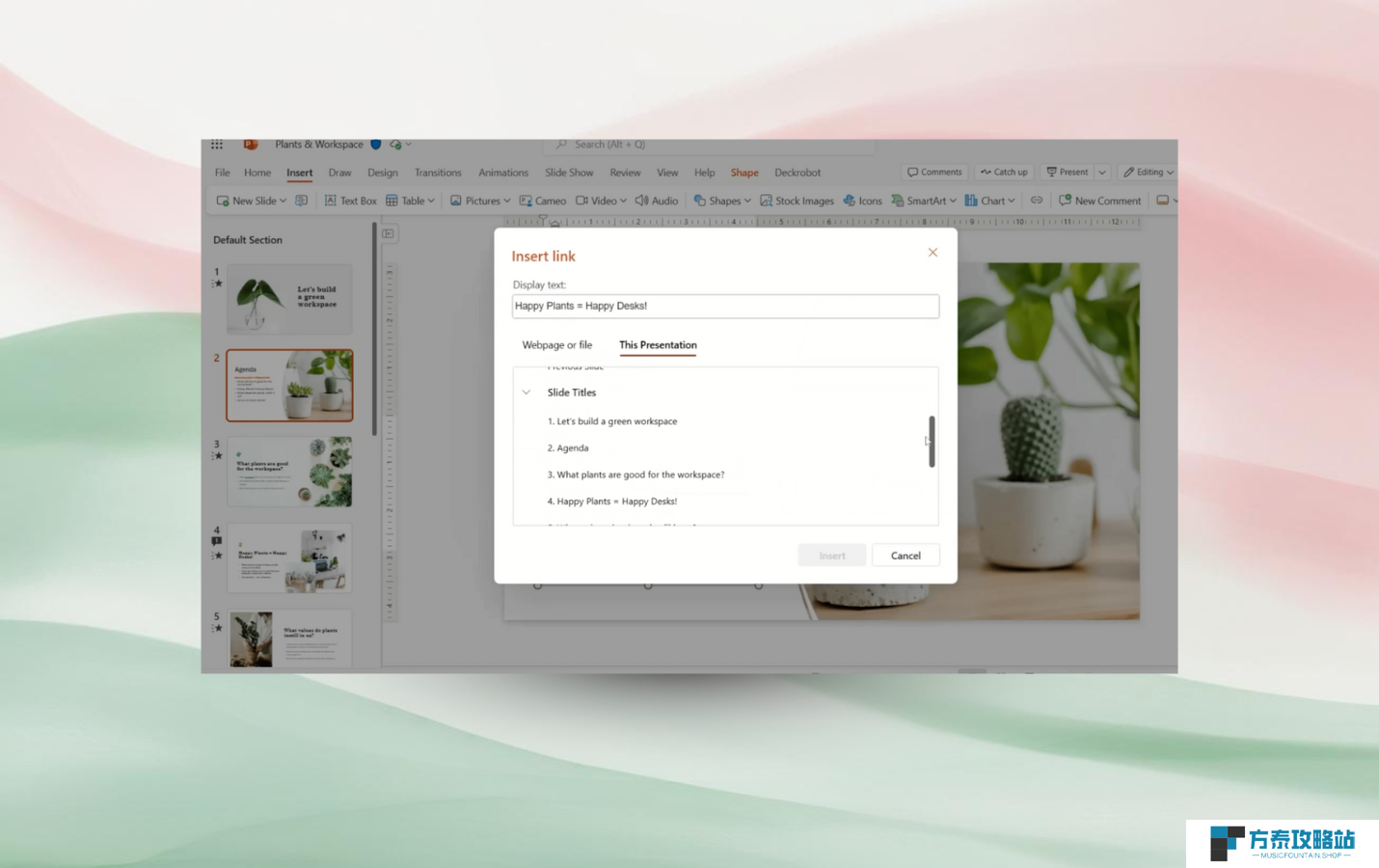Viewport: 1379px width, 868px height.
Task: Click the link chain icon in the ribbon
Action: [x=1037, y=201]
